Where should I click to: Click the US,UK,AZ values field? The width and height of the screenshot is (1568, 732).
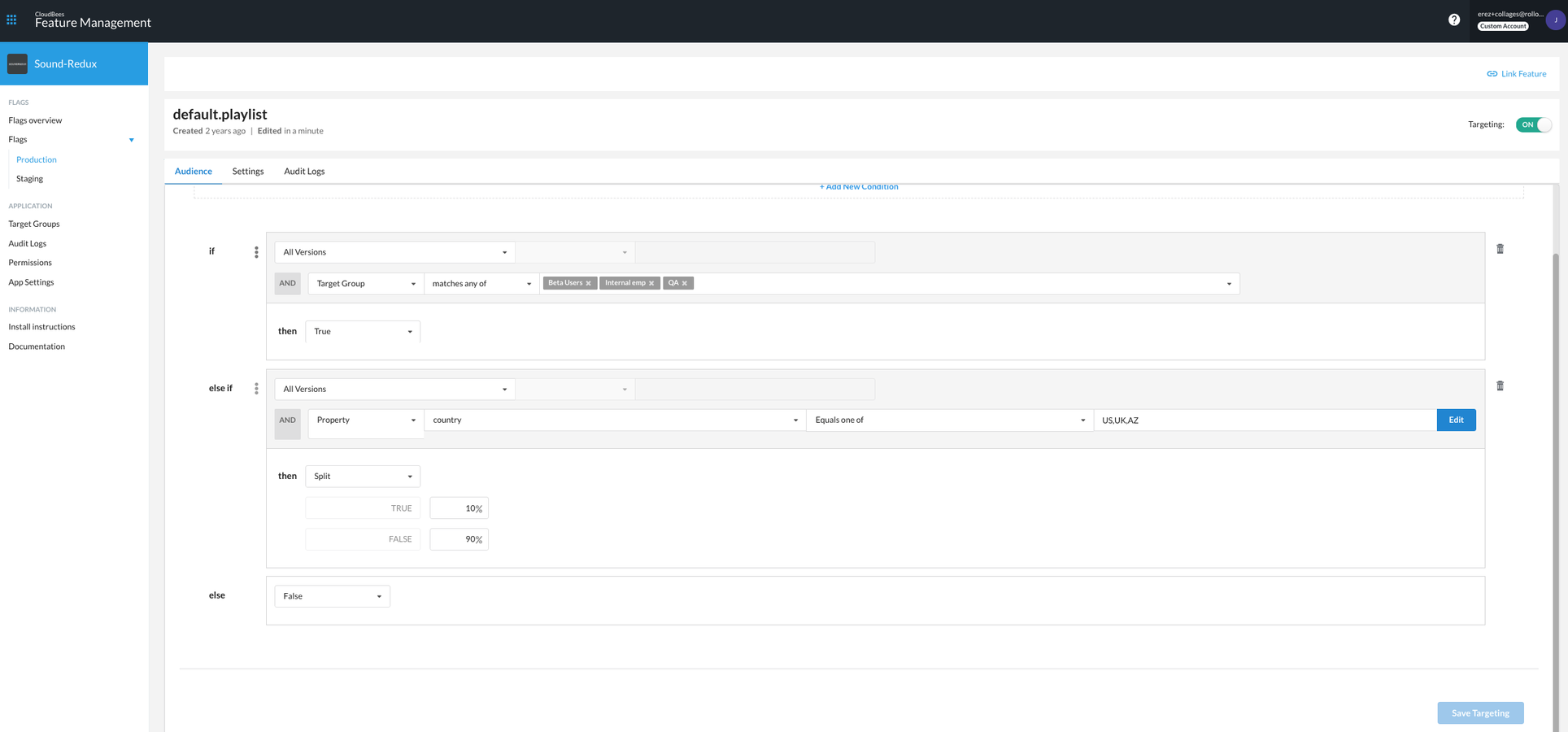pos(1265,420)
